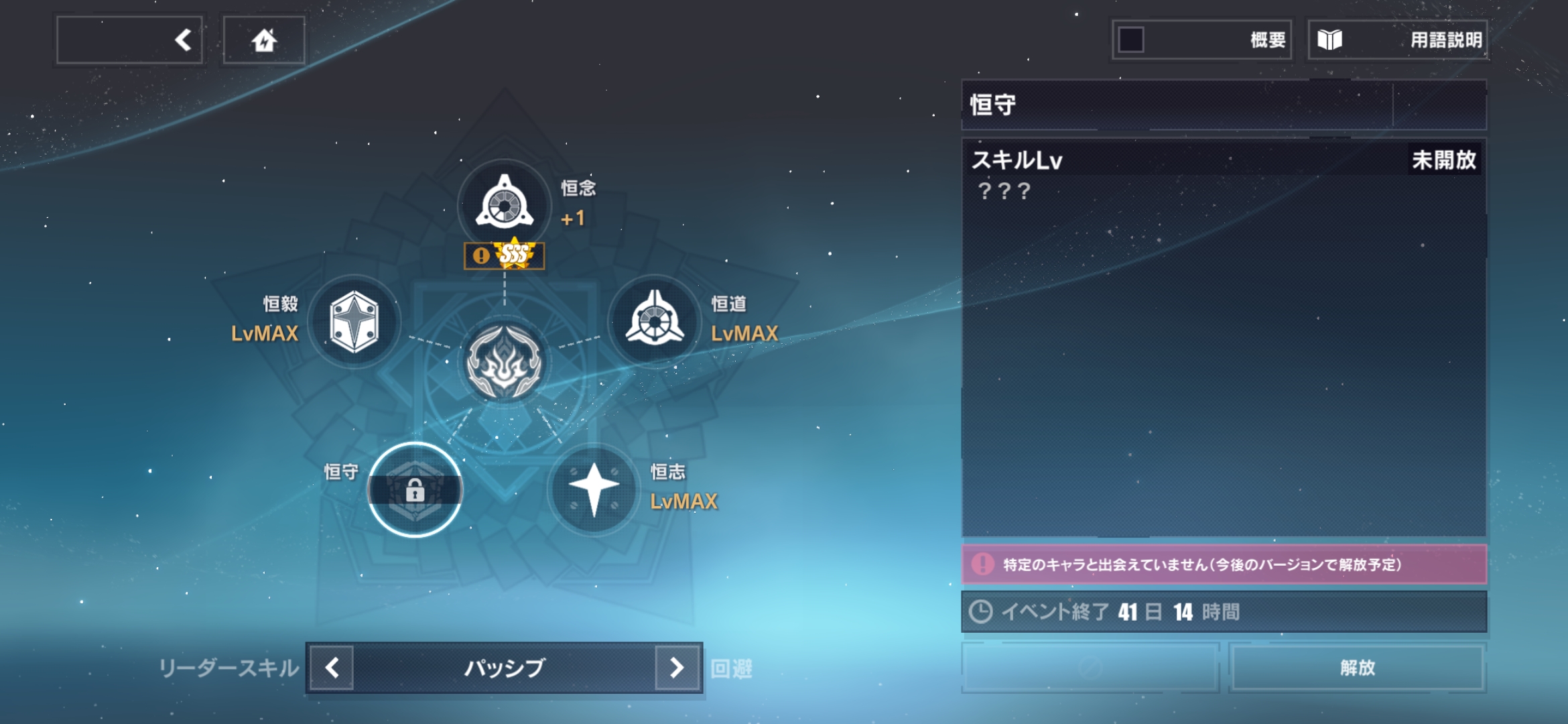Select the 恒志 four-point star icon
This screenshot has height=724, width=1568.
click(x=594, y=489)
